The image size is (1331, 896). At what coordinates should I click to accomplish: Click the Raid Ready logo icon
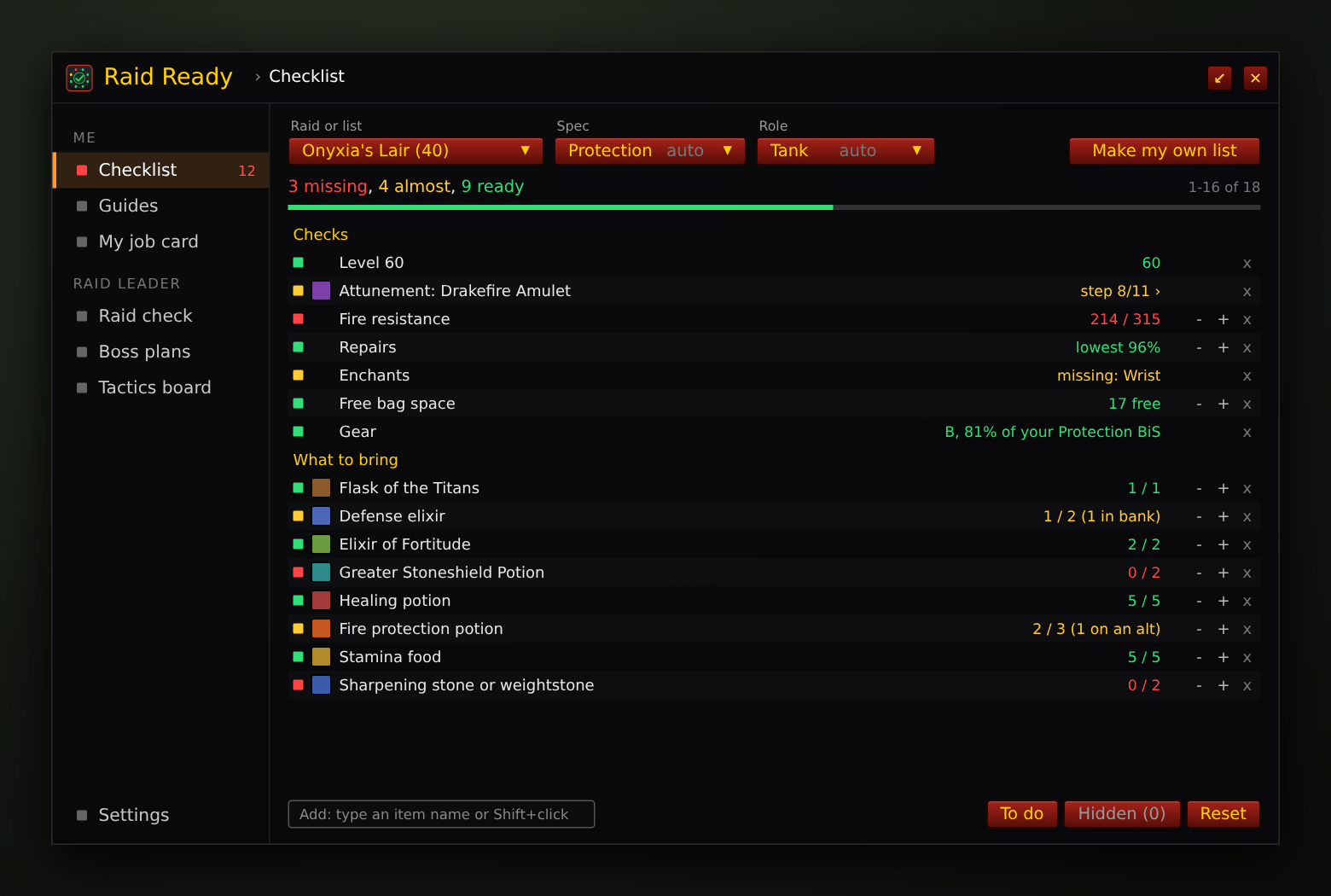point(79,78)
